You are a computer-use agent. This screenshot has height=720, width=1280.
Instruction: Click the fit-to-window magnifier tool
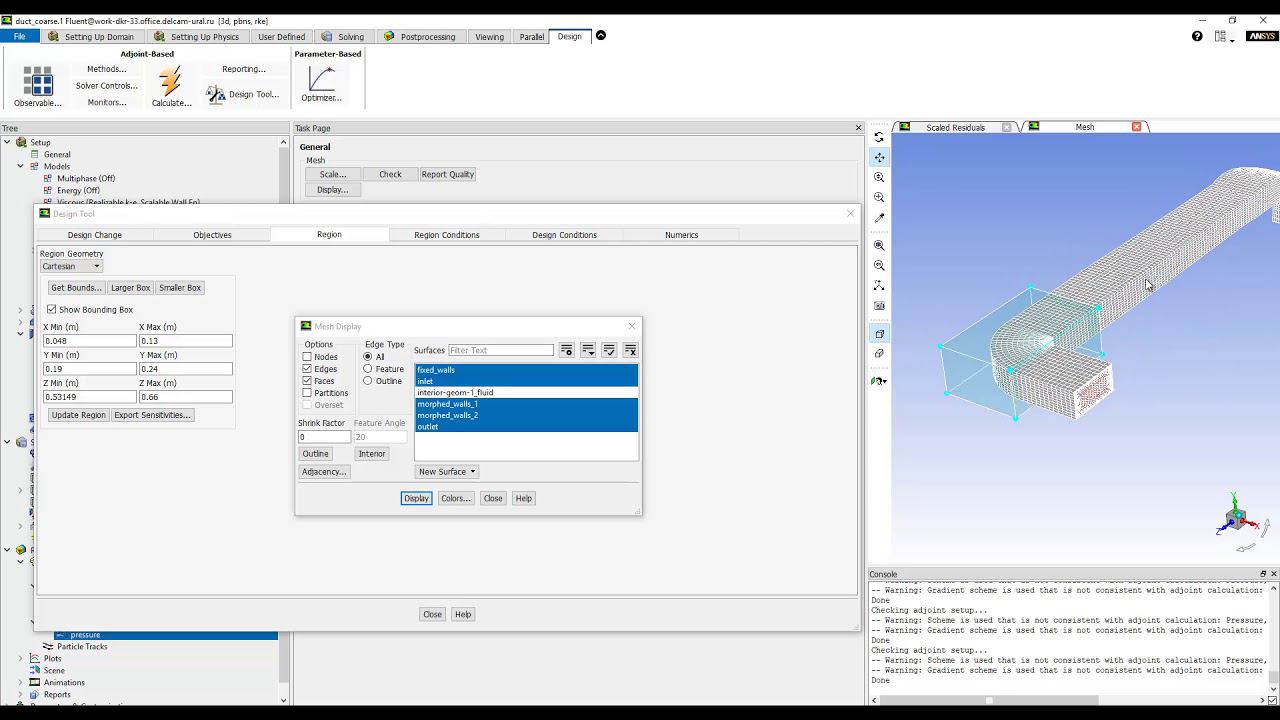pyautogui.click(x=879, y=245)
